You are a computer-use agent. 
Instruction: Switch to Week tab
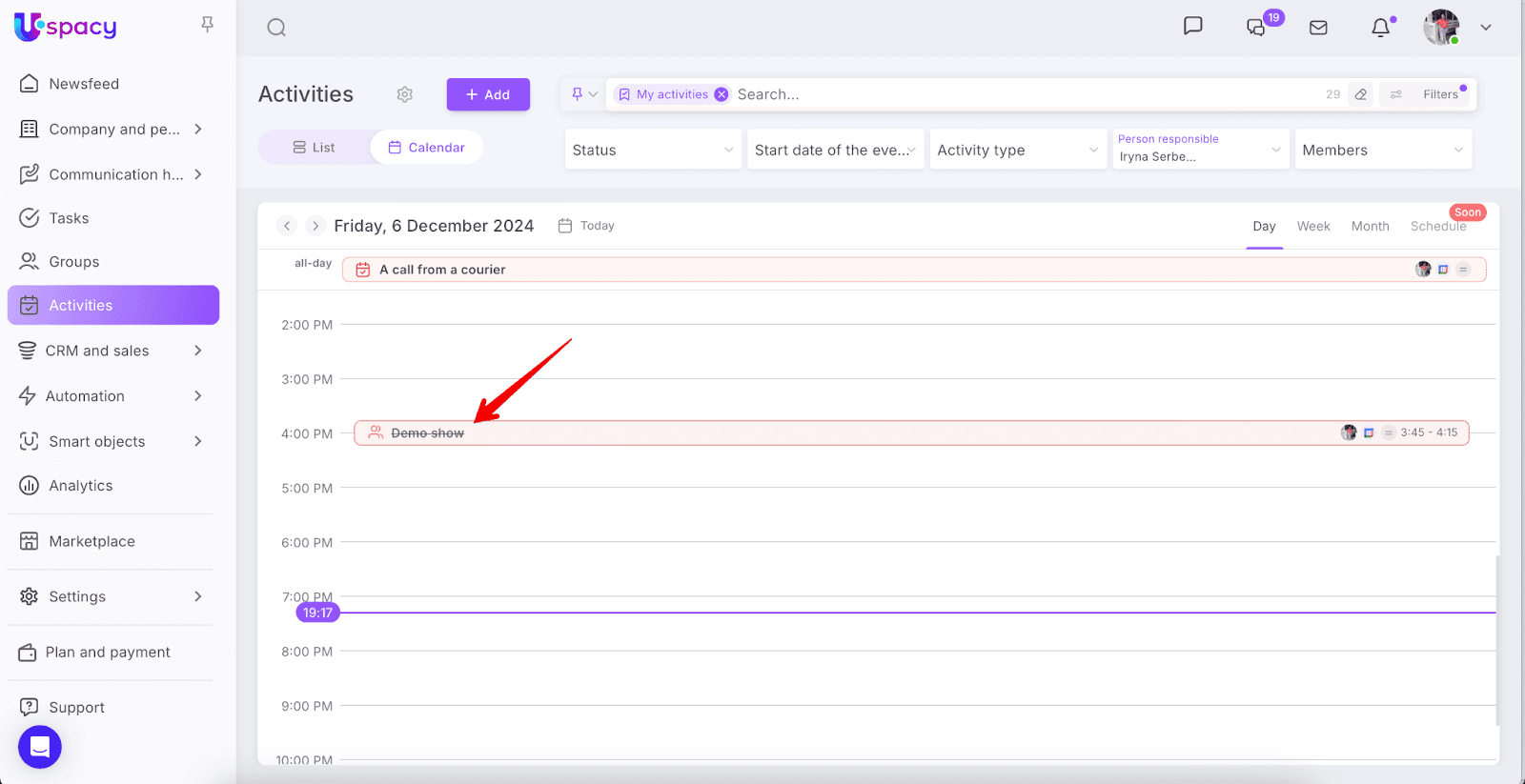coord(1312,226)
